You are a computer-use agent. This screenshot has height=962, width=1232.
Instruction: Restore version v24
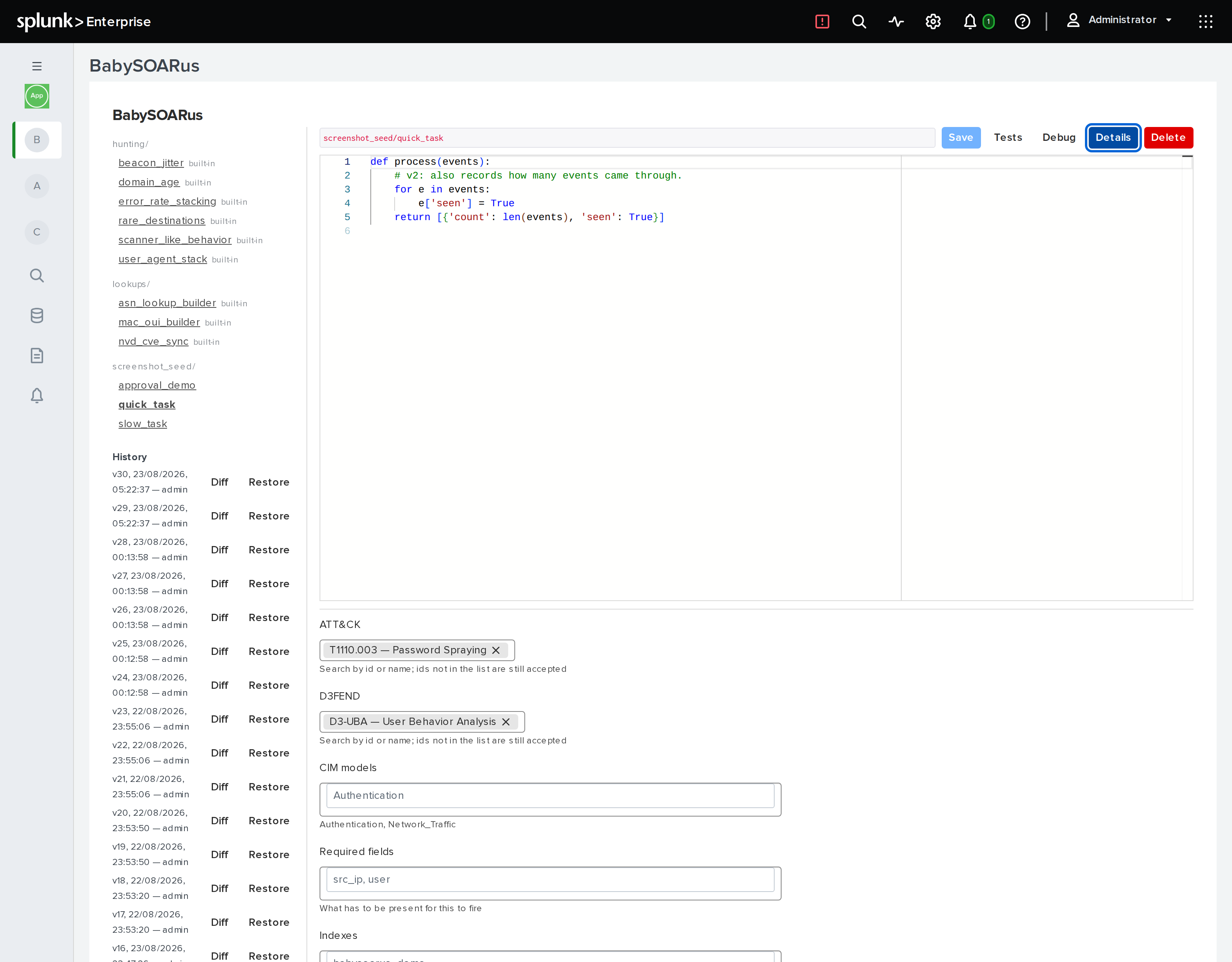(x=269, y=685)
